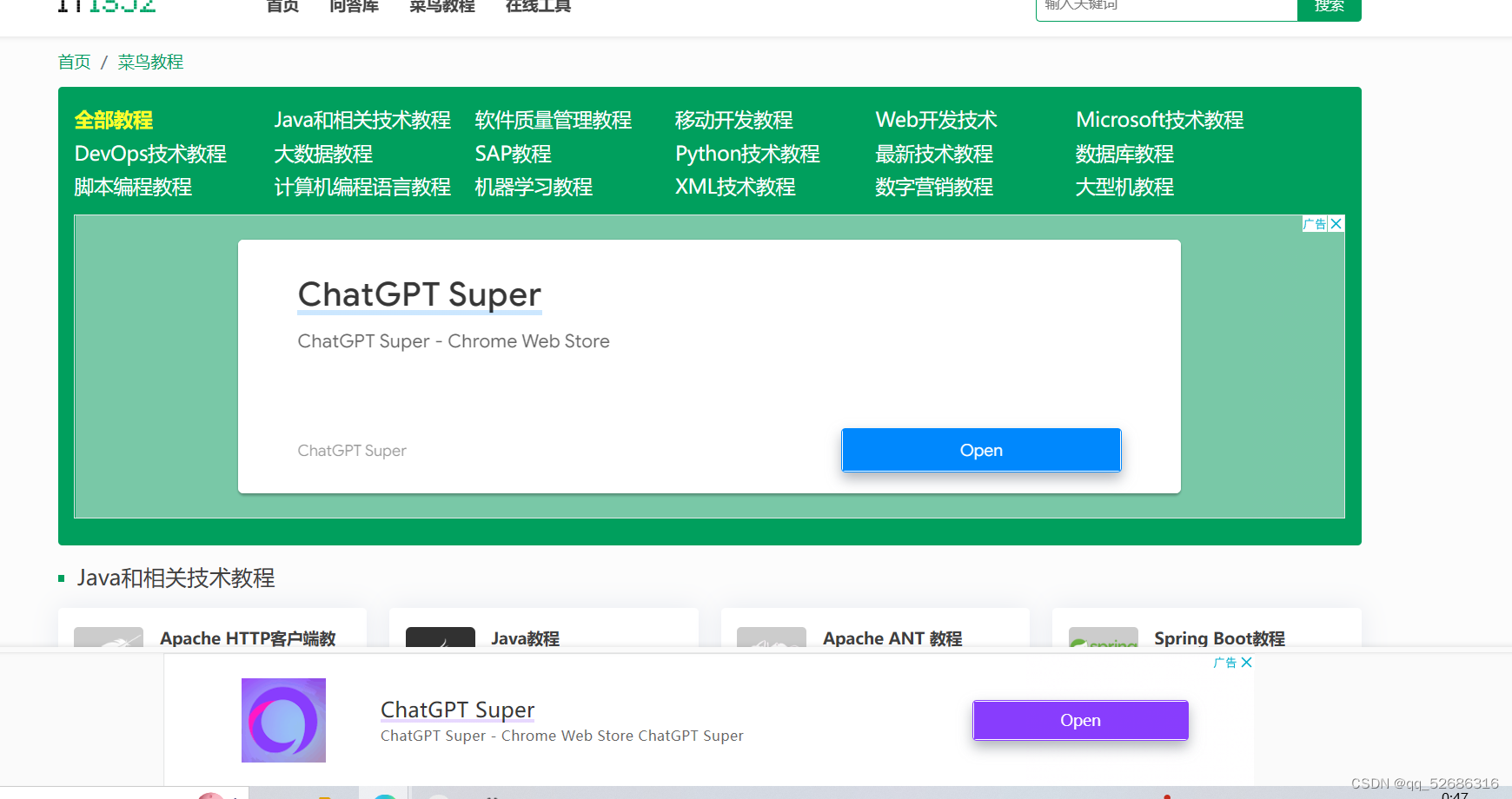Click the Spring Boot thumbnail image
The width and height of the screenshot is (1512, 799).
[x=1104, y=637]
